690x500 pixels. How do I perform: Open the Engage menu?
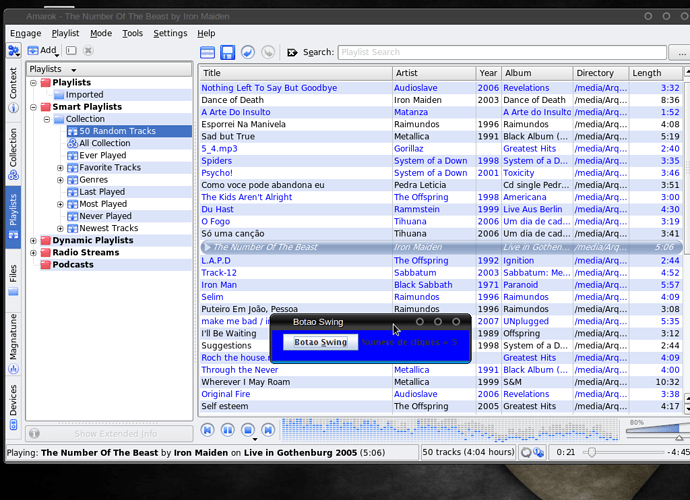[x=26, y=33]
